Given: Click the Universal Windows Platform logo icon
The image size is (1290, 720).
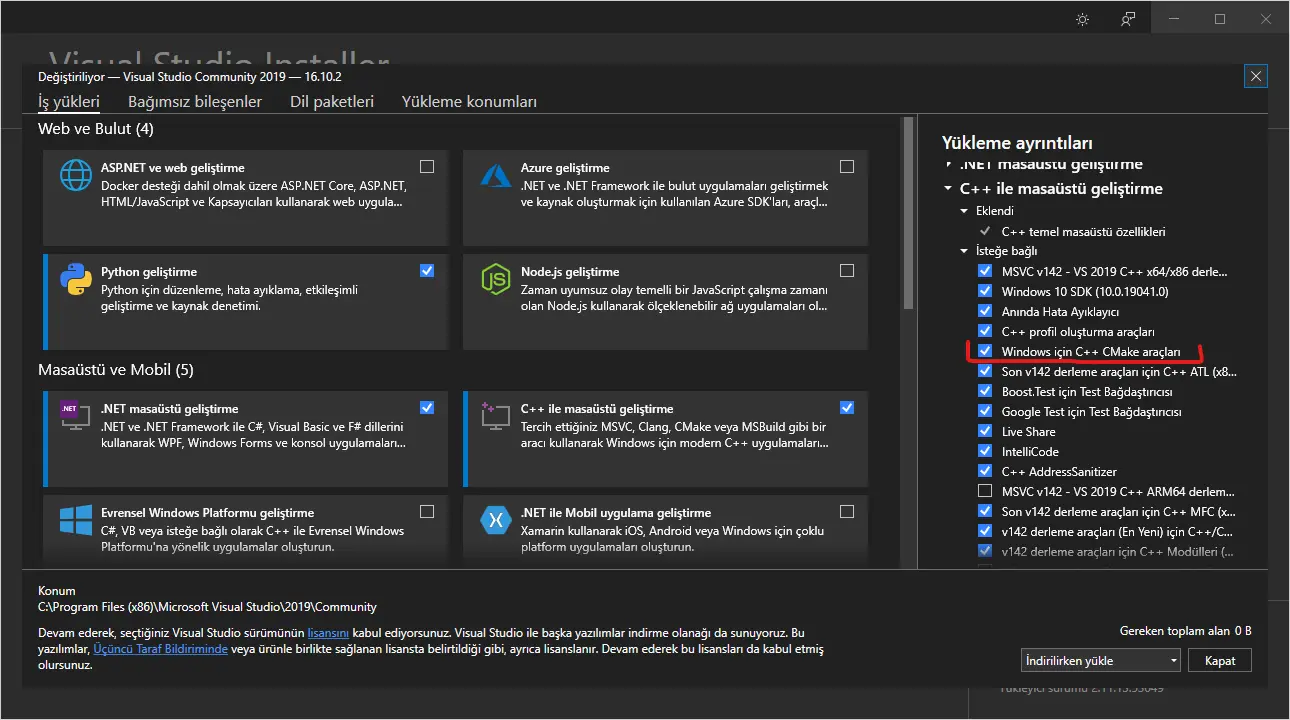Looking at the screenshot, I should (77, 521).
